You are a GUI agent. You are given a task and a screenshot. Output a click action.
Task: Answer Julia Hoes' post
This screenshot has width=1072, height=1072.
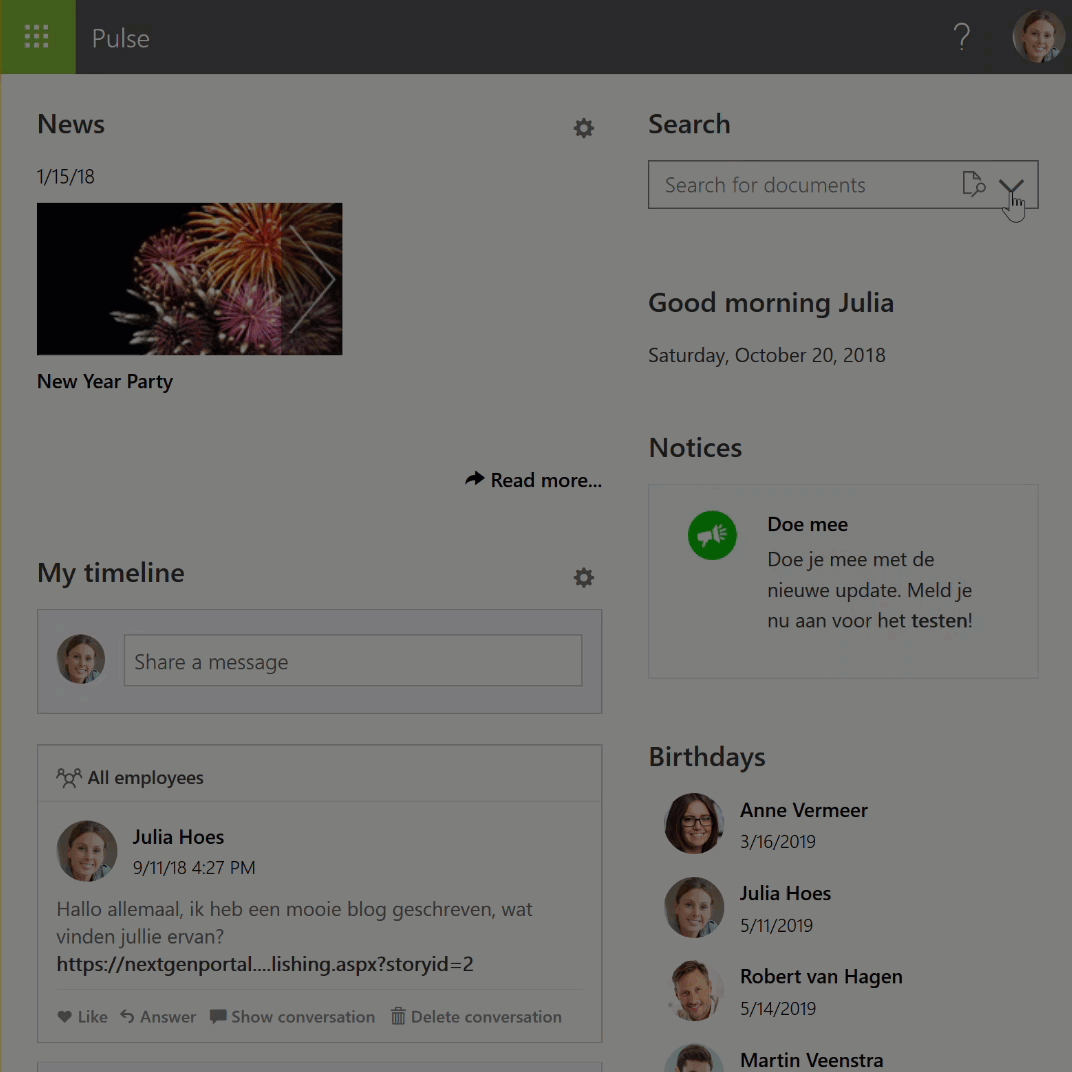click(158, 1017)
